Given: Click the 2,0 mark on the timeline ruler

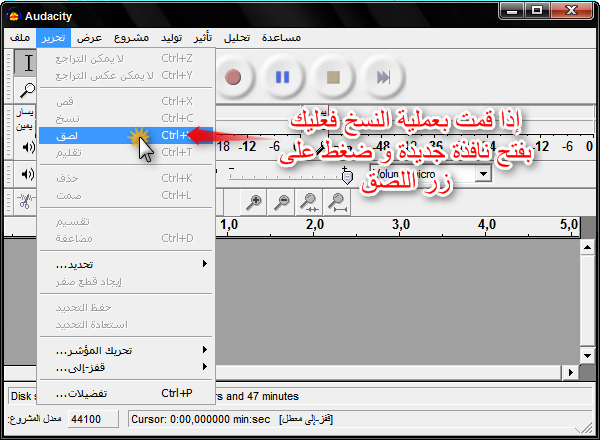Looking at the screenshot, I should click(x=315, y=225).
